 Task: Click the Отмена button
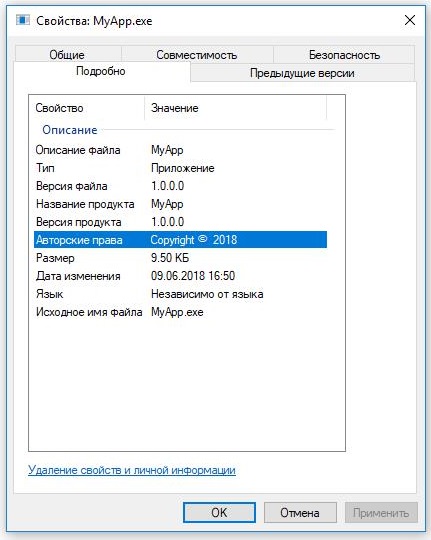(x=300, y=512)
